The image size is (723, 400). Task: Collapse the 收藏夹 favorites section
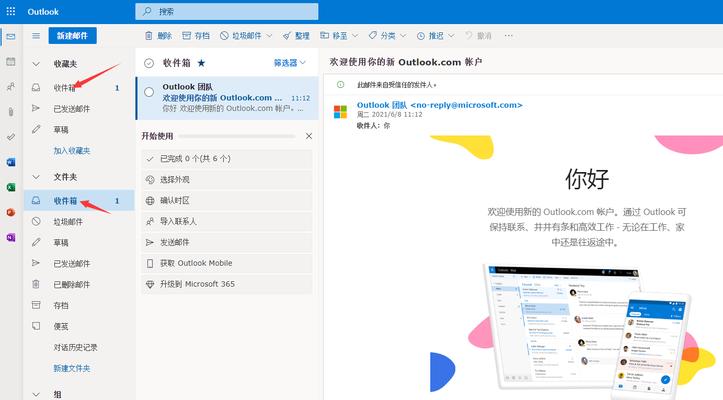pos(36,64)
